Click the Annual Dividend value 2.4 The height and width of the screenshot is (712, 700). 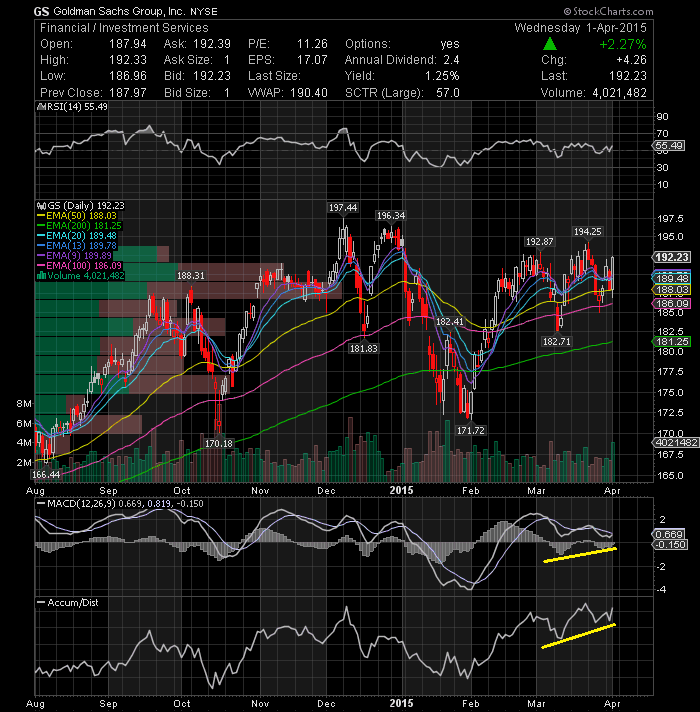(x=451, y=60)
